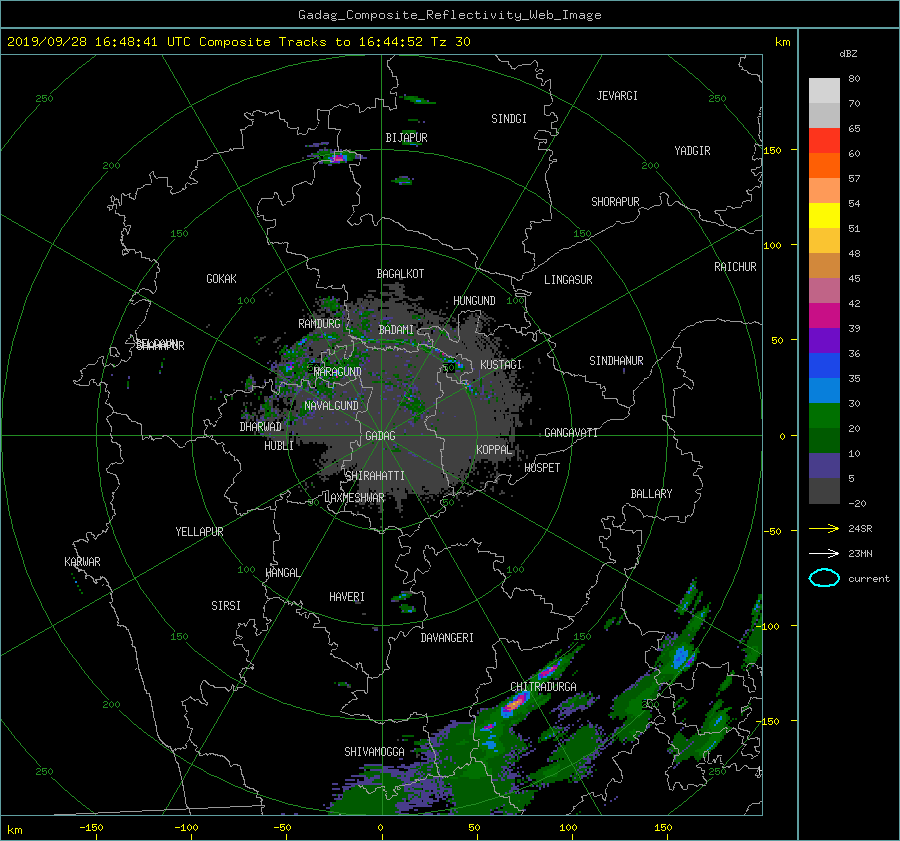Click the BAGALKOT city label
This screenshot has height=841, width=900.
(x=400, y=274)
